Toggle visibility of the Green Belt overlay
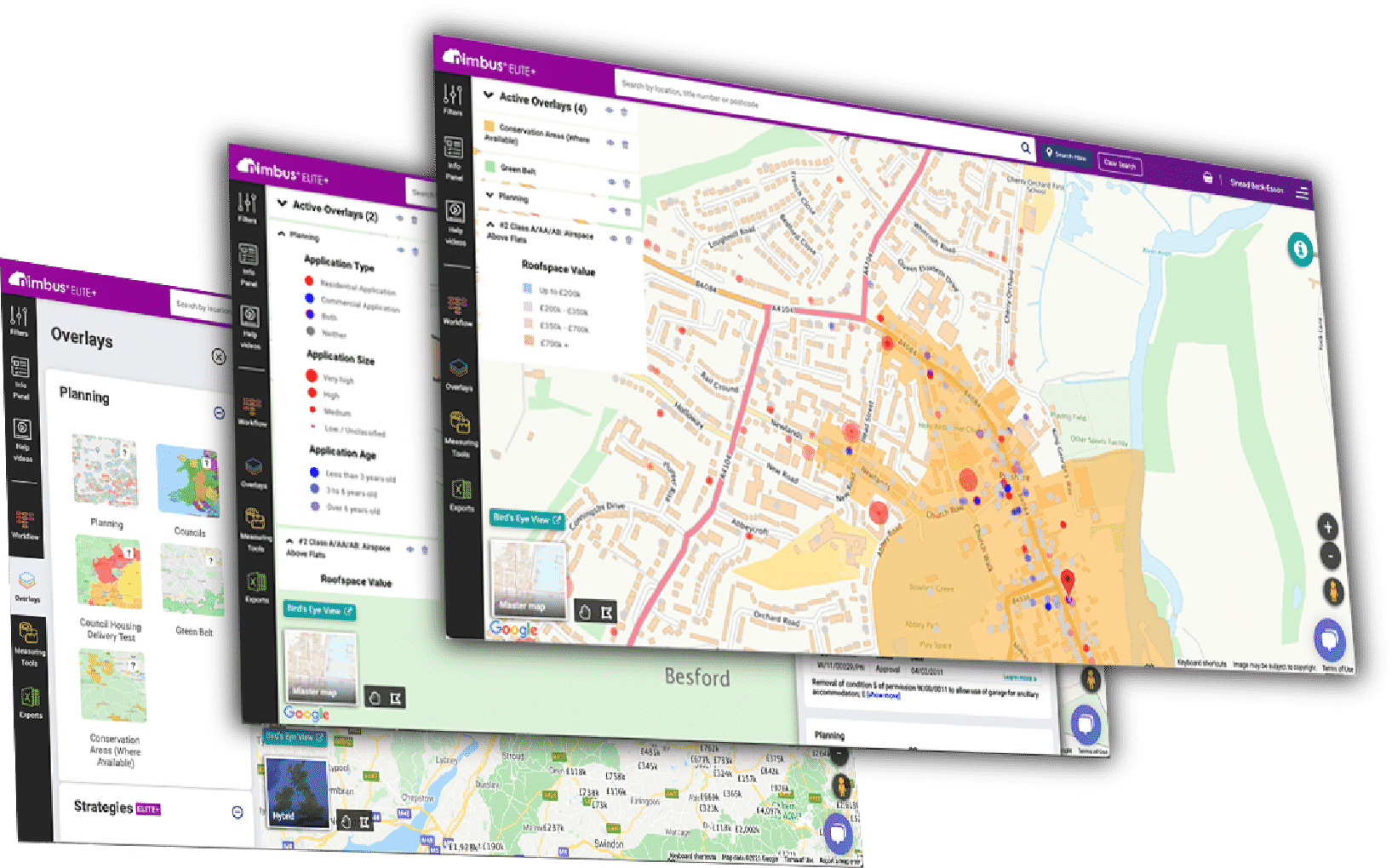The image size is (1392, 868). coord(611,182)
